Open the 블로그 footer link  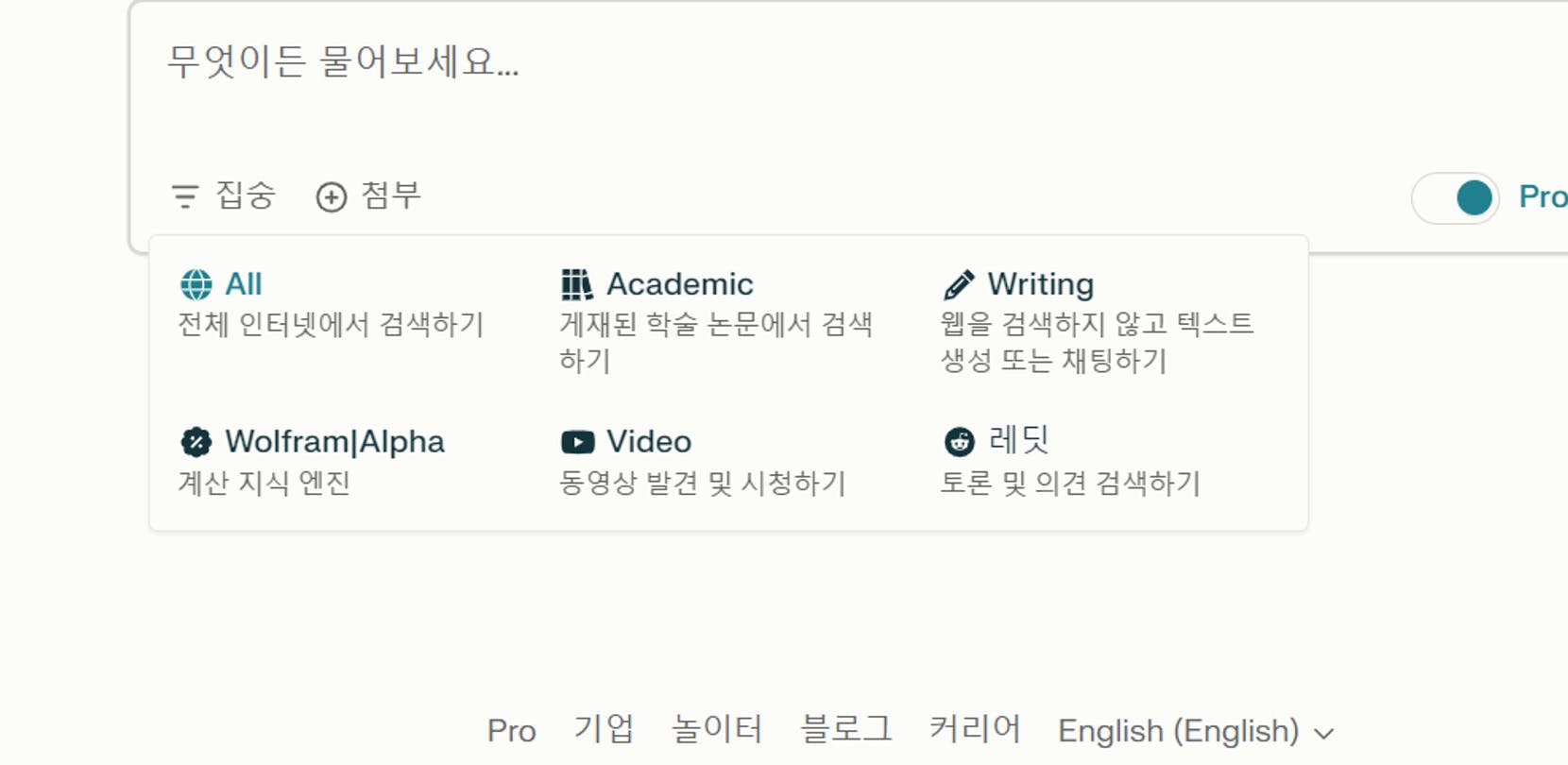(845, 730)
